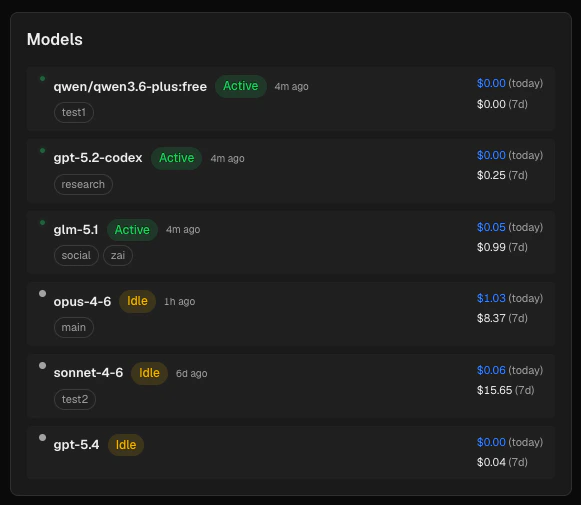The image size is (581, 505).
Task: Click the 4m ago timestamp for qwen/qwen3.6-plus:free
Action: pyautogui.click(x=291, y=87)
